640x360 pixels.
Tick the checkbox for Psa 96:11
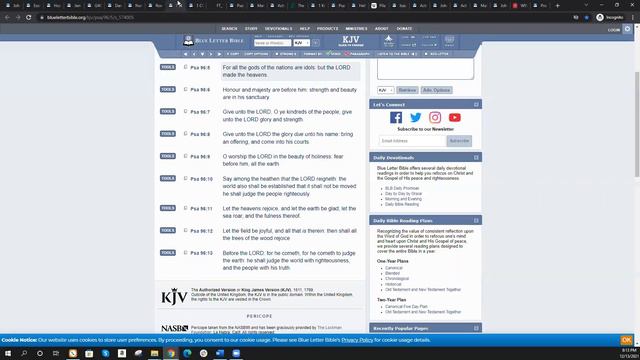[x=186, y=208]
